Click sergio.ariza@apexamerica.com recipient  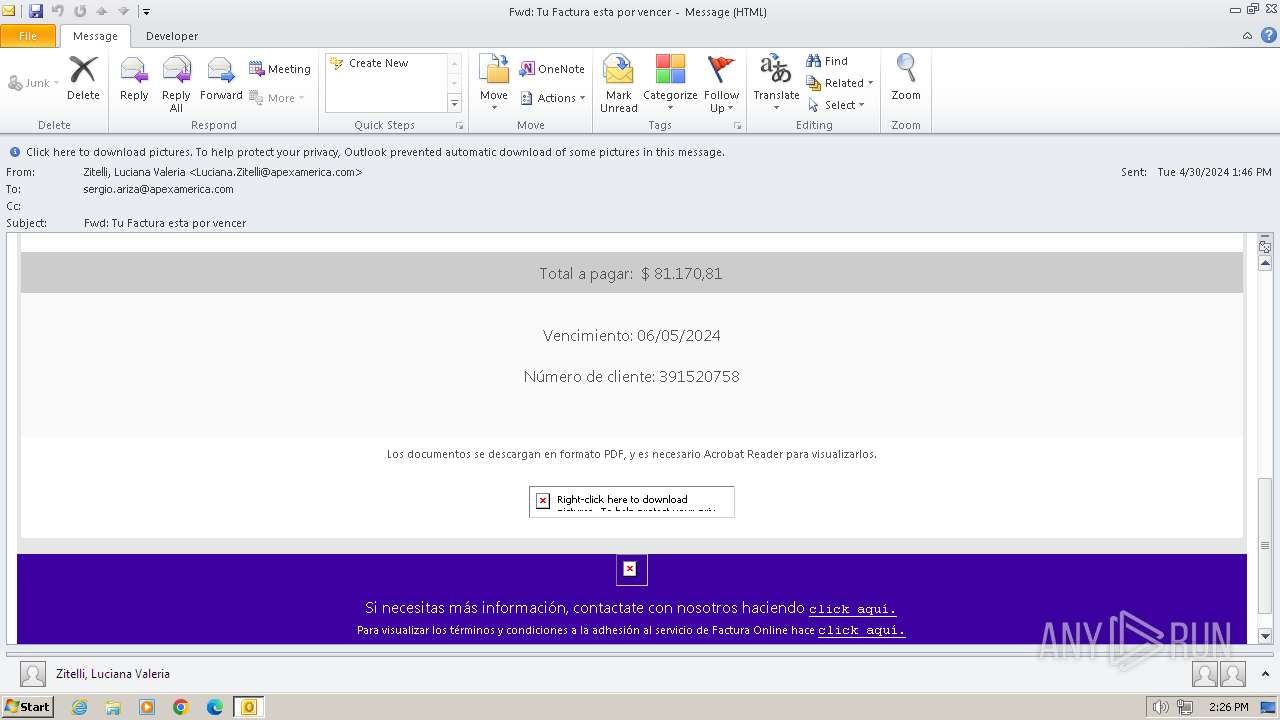pyautogui.click(x=158, y=189)
